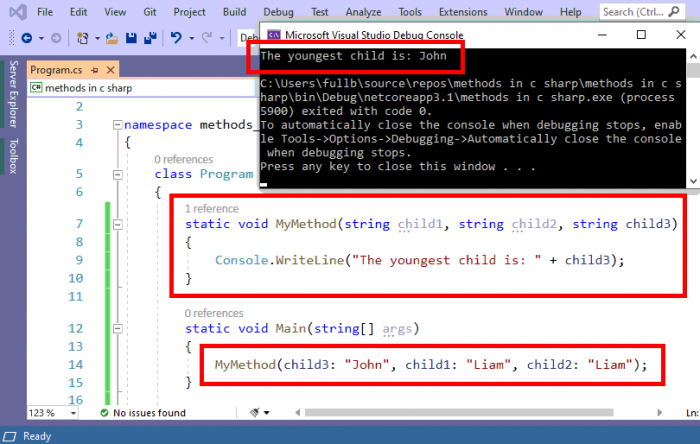Collapse the namespace code block
The width and height of the screenshot is (700, 444).
point(117,125)
